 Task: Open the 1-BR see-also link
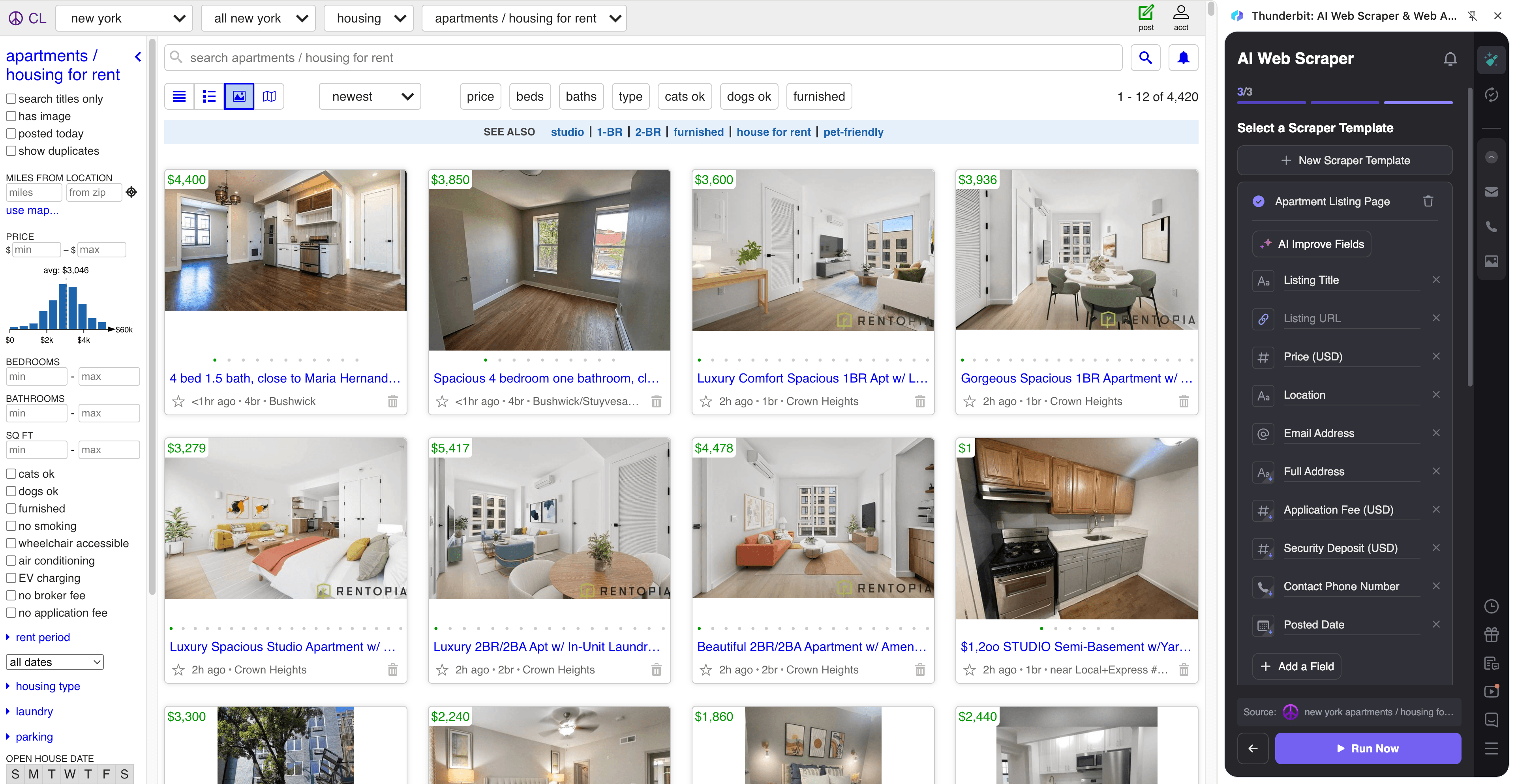tap(609, 132)
